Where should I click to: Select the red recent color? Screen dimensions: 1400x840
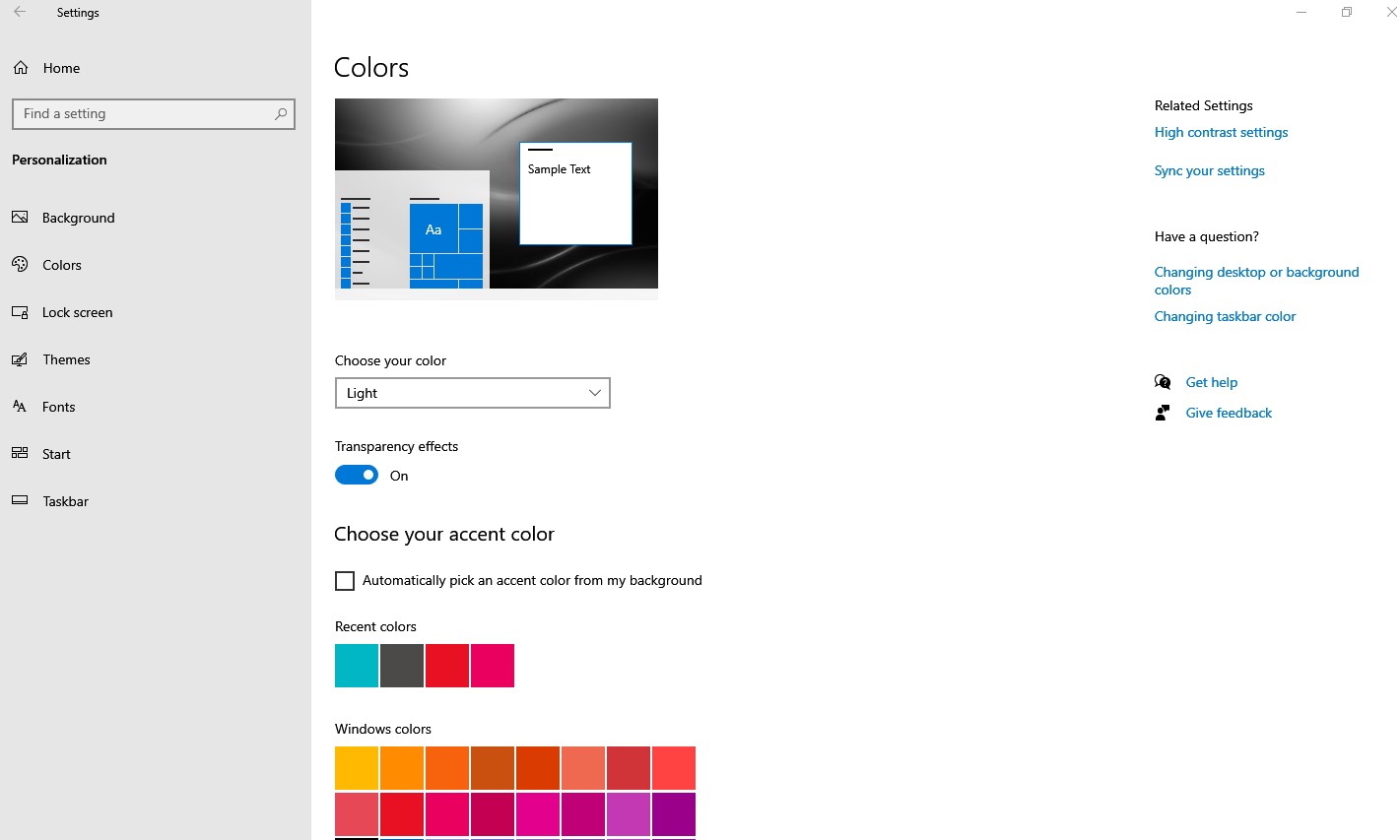447,666
